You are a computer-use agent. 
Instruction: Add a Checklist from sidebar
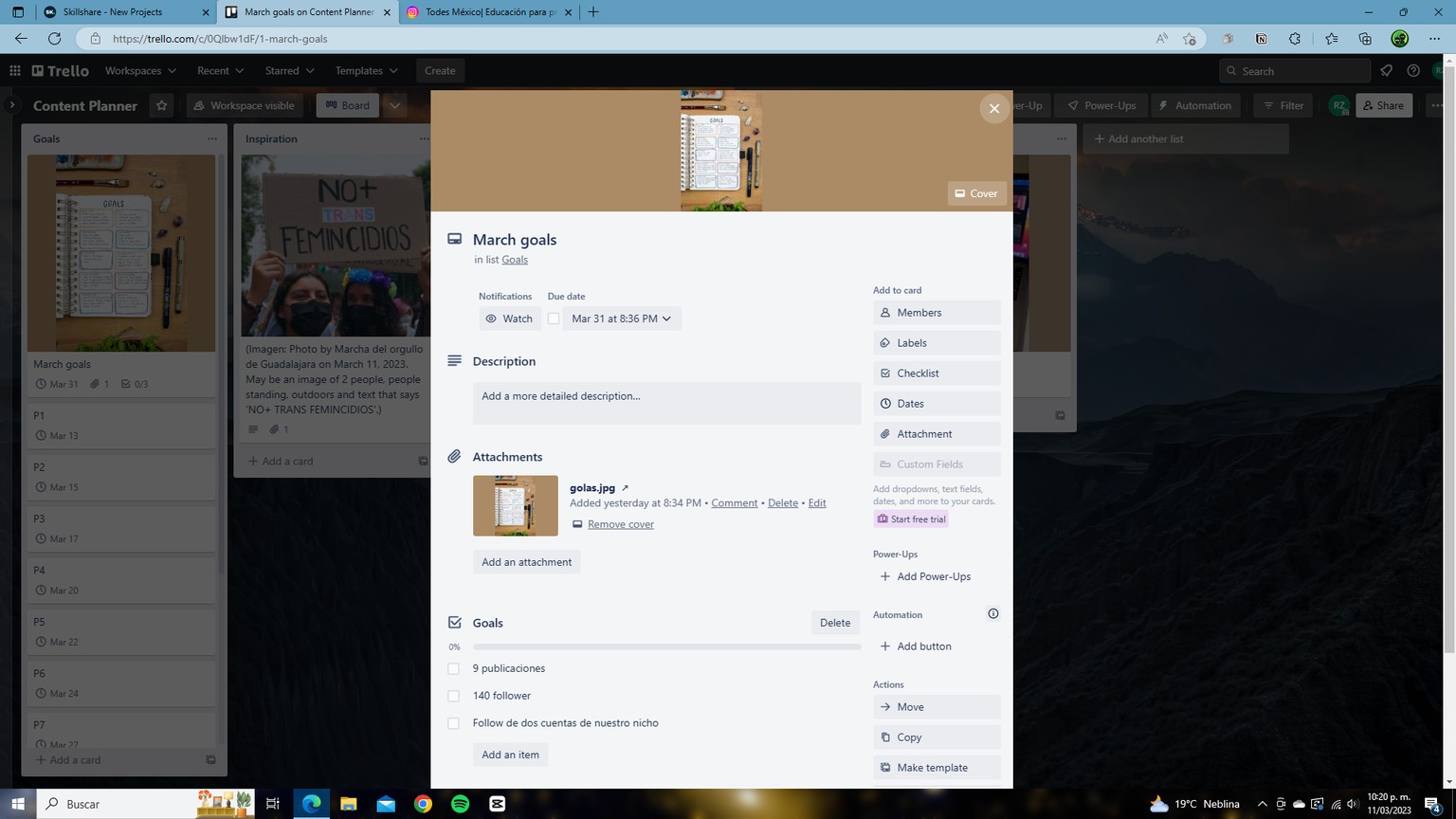937,373
